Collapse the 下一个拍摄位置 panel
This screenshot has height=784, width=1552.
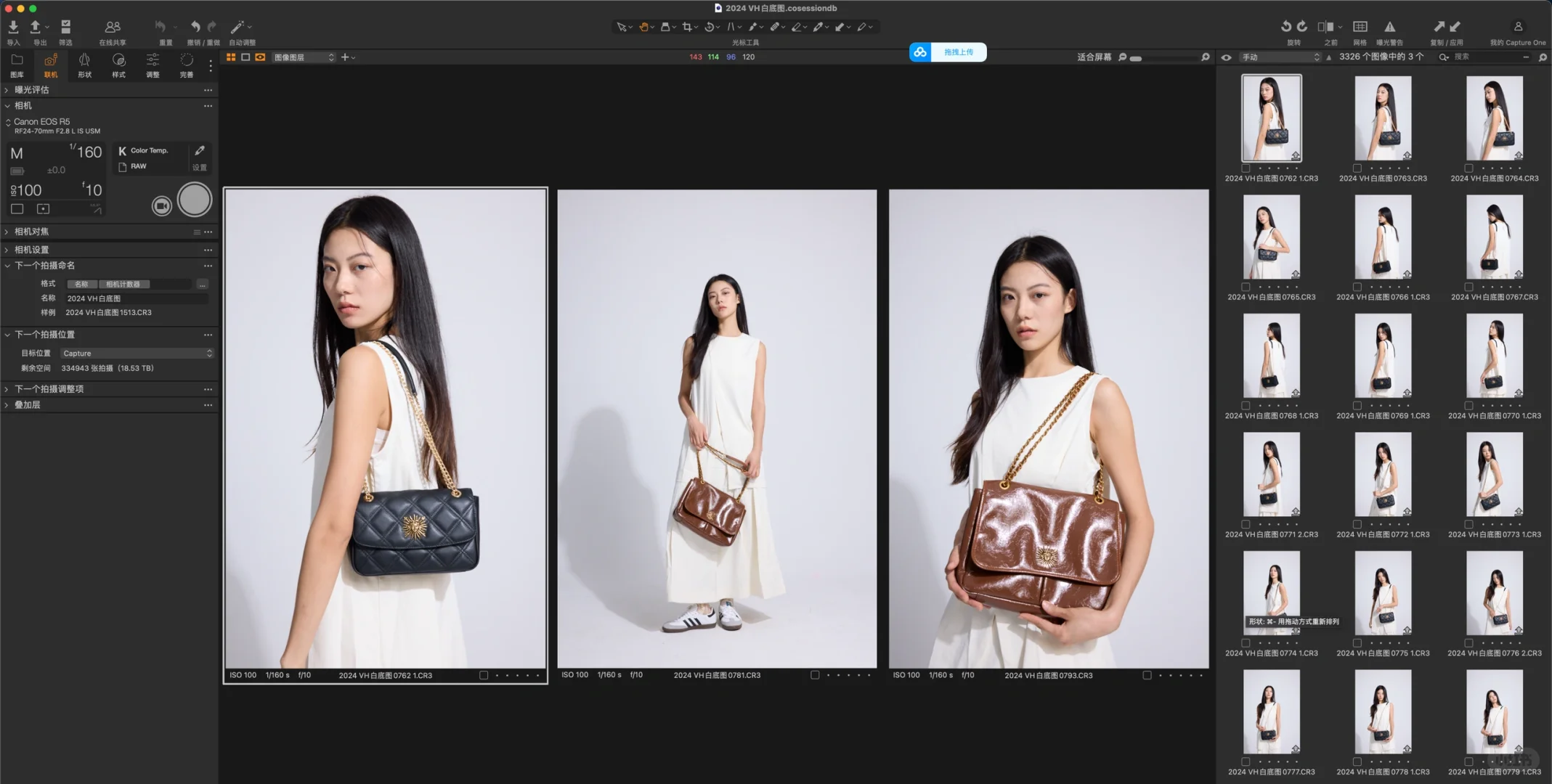(x=7, y=335)
